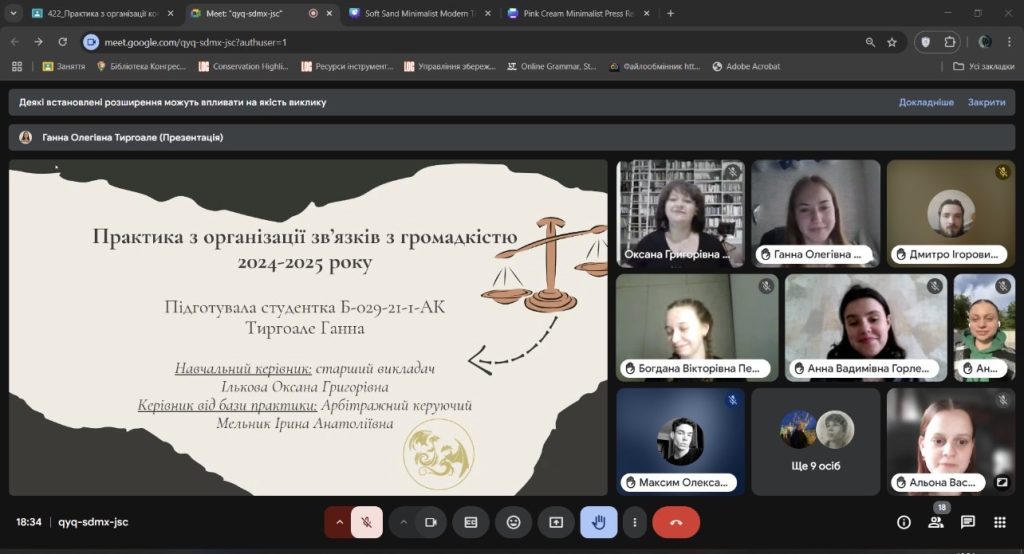Click the red leave call button

[x=676, y=522]
